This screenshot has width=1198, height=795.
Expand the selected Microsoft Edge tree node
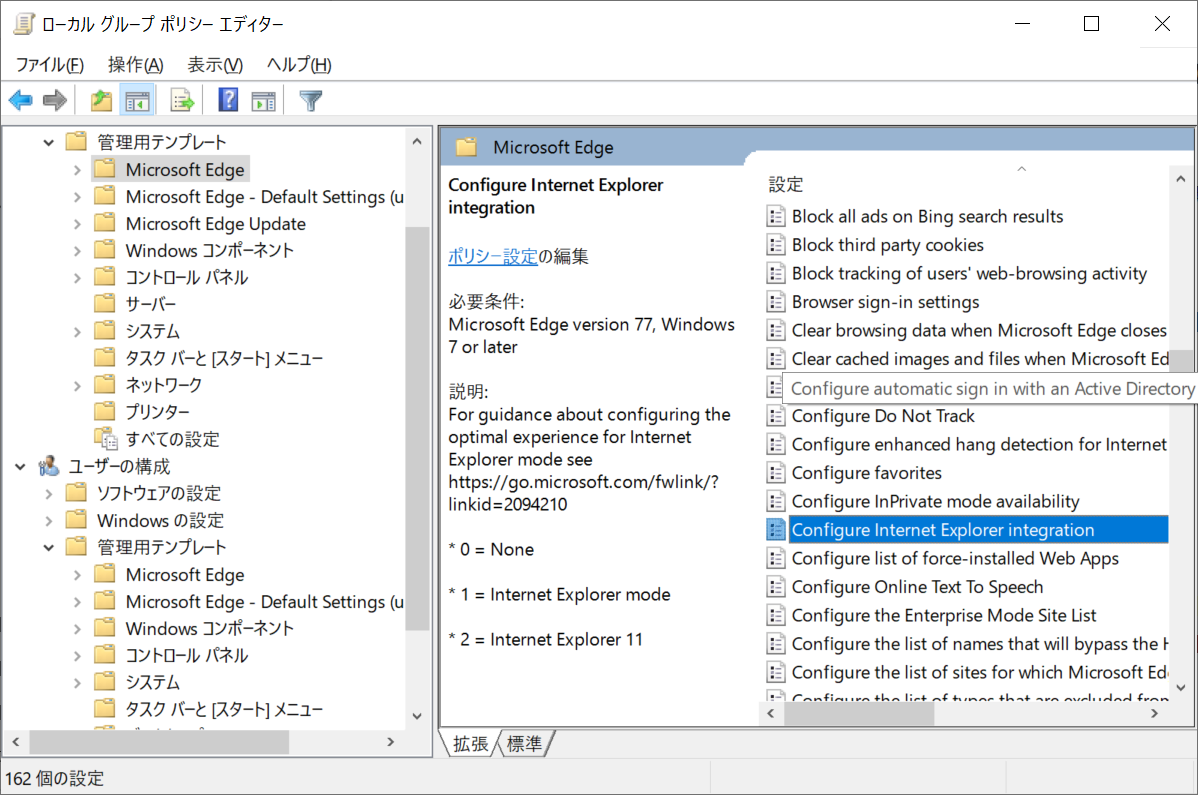pyautogui.click(x=77, y=170)
